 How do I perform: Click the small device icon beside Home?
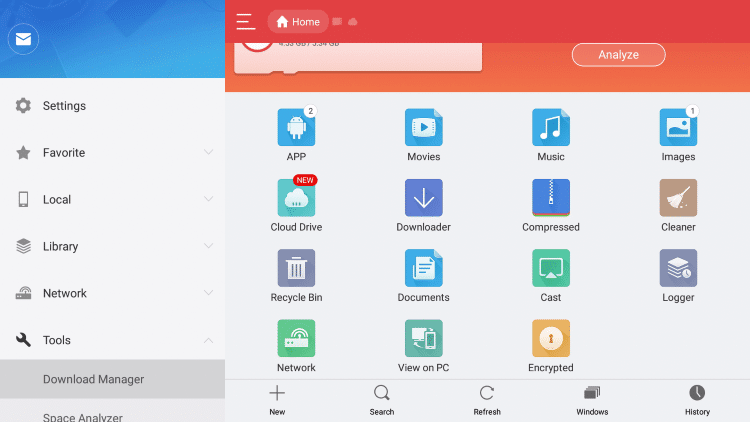point(337,22)
